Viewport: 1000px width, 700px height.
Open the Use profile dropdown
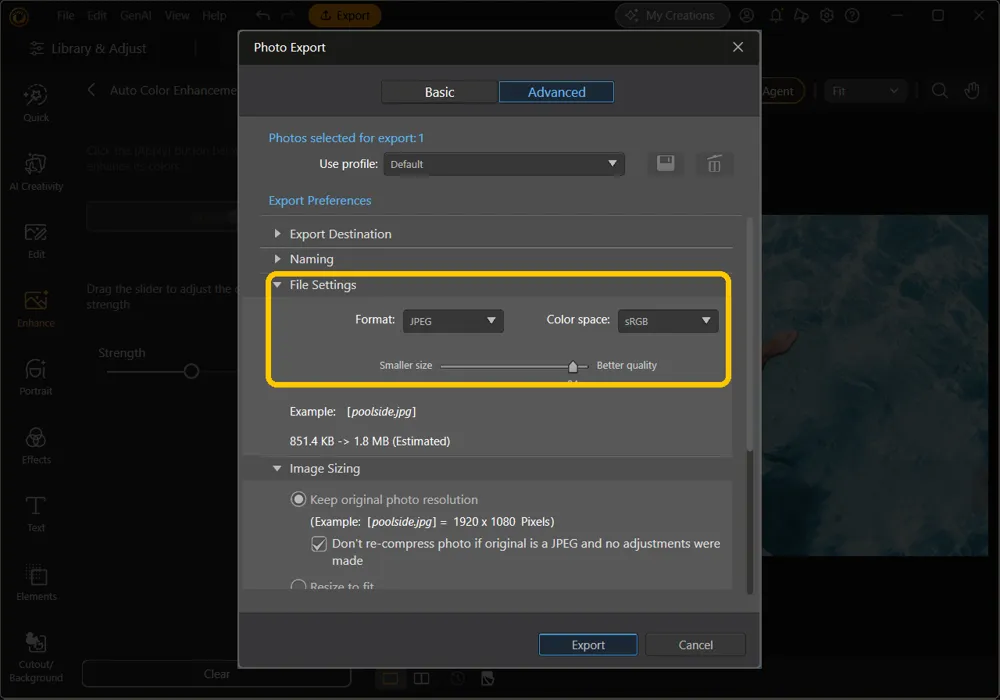[x=504, y=164]
